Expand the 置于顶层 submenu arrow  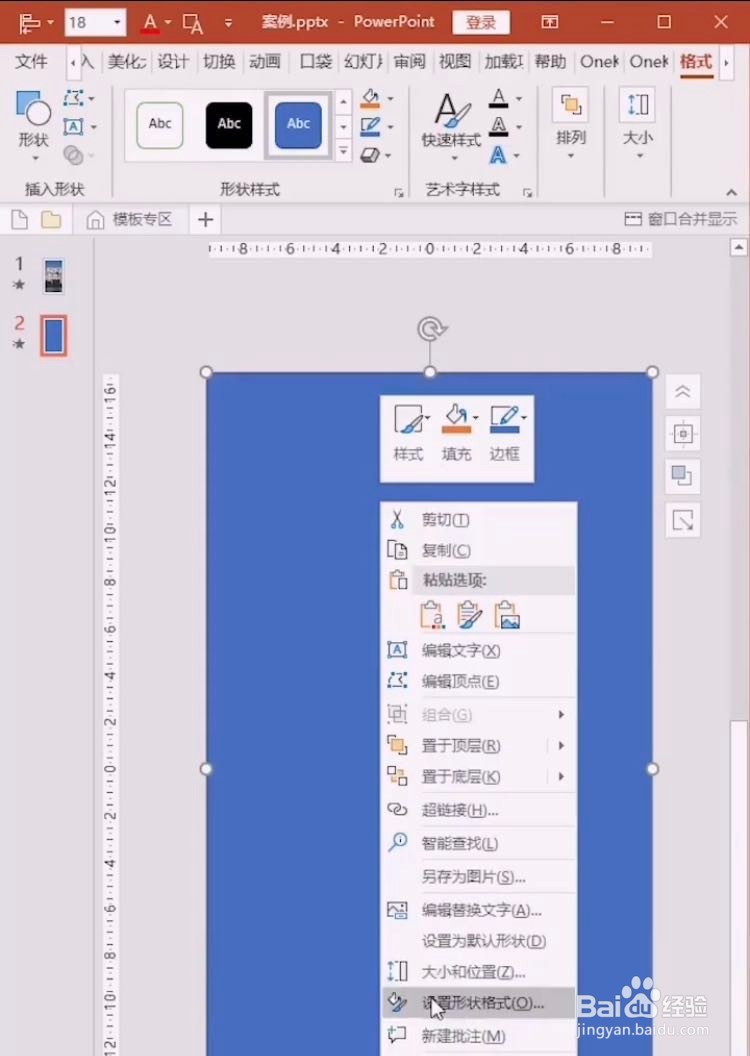tap(561, 746)
